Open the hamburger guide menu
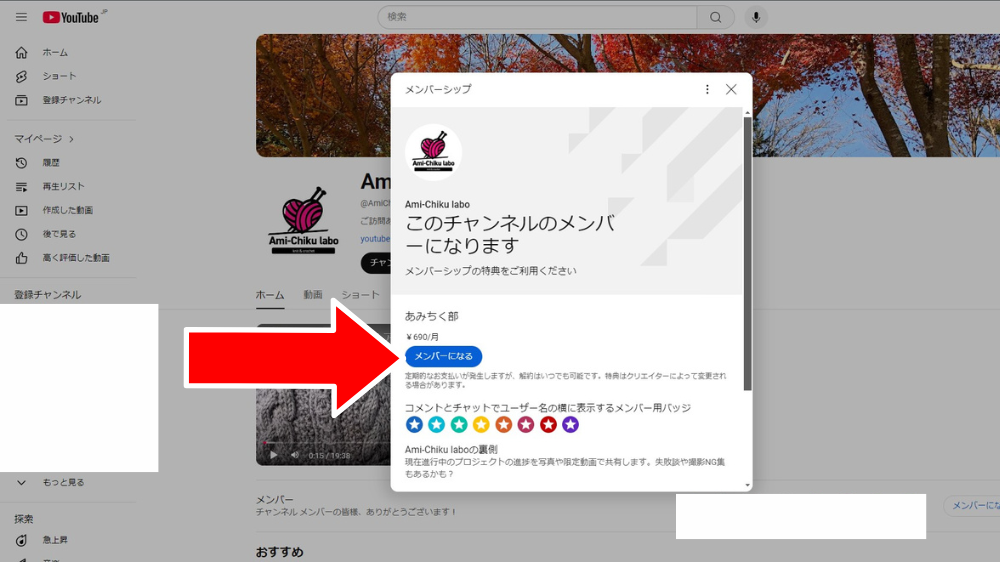1000x562 pixels. pyautogui.click(x=21, y=17)
